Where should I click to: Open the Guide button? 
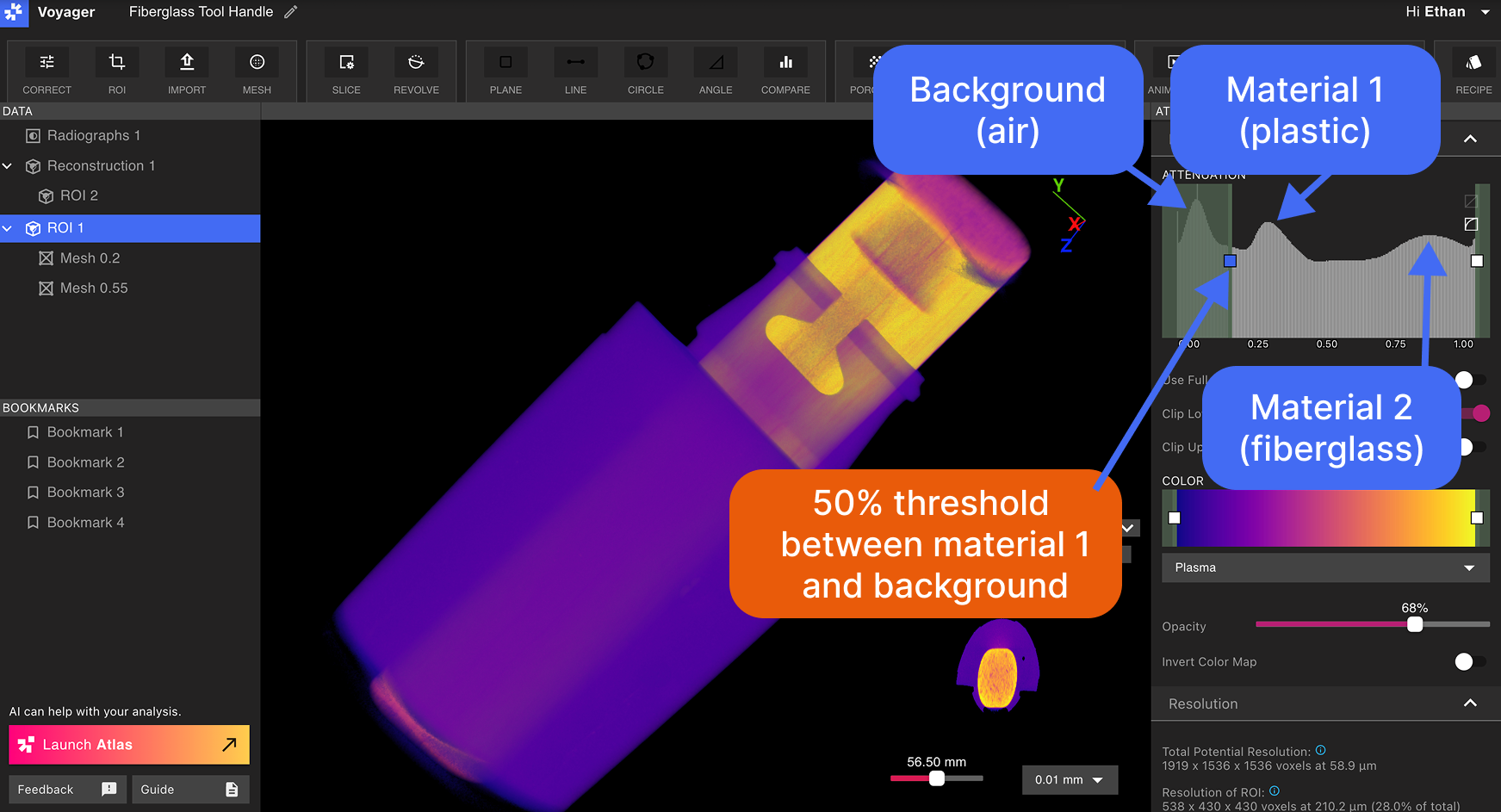[190, 790]
